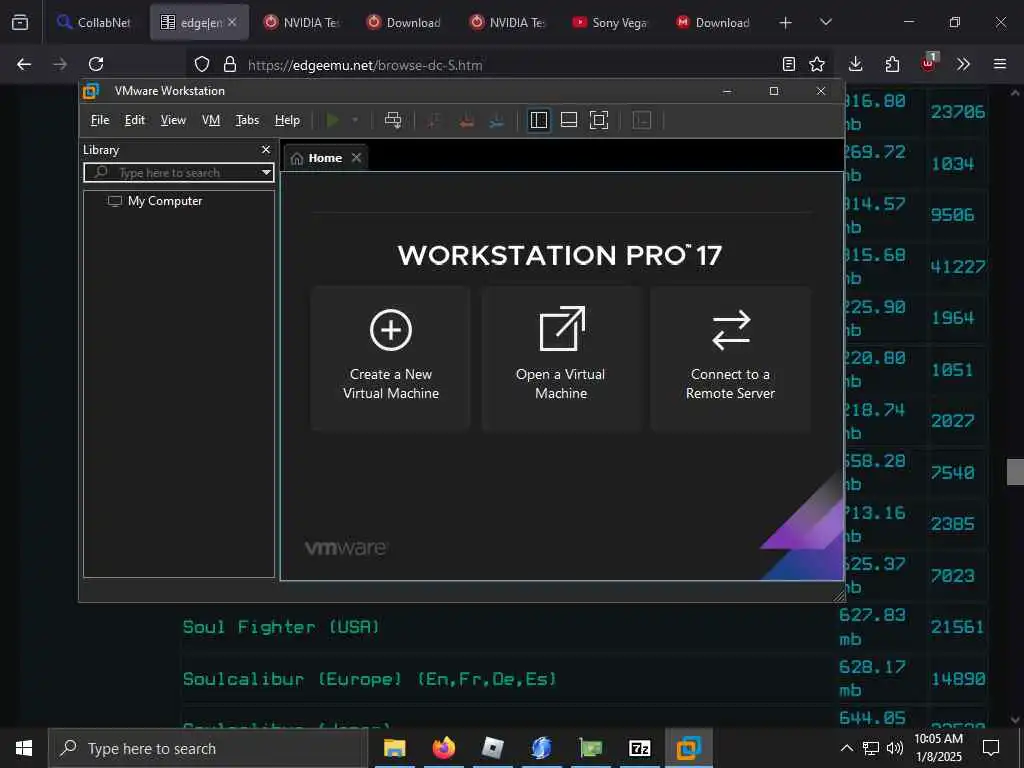Viewport: 1024px width, 768px height.
Task: Open the Help menu in VMware
Action: click(x=287, y=120)
